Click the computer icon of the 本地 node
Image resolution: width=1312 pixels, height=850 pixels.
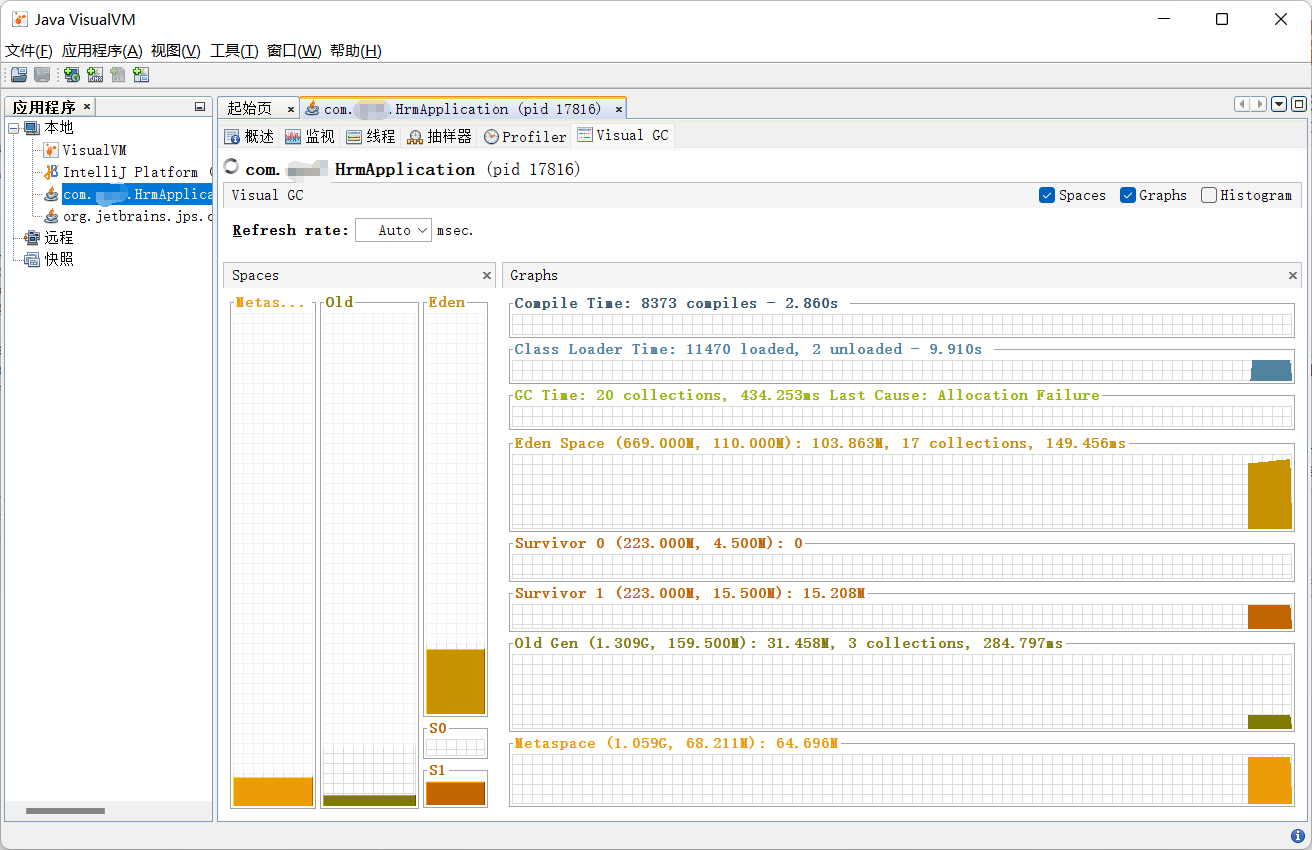tap(32, 128)
